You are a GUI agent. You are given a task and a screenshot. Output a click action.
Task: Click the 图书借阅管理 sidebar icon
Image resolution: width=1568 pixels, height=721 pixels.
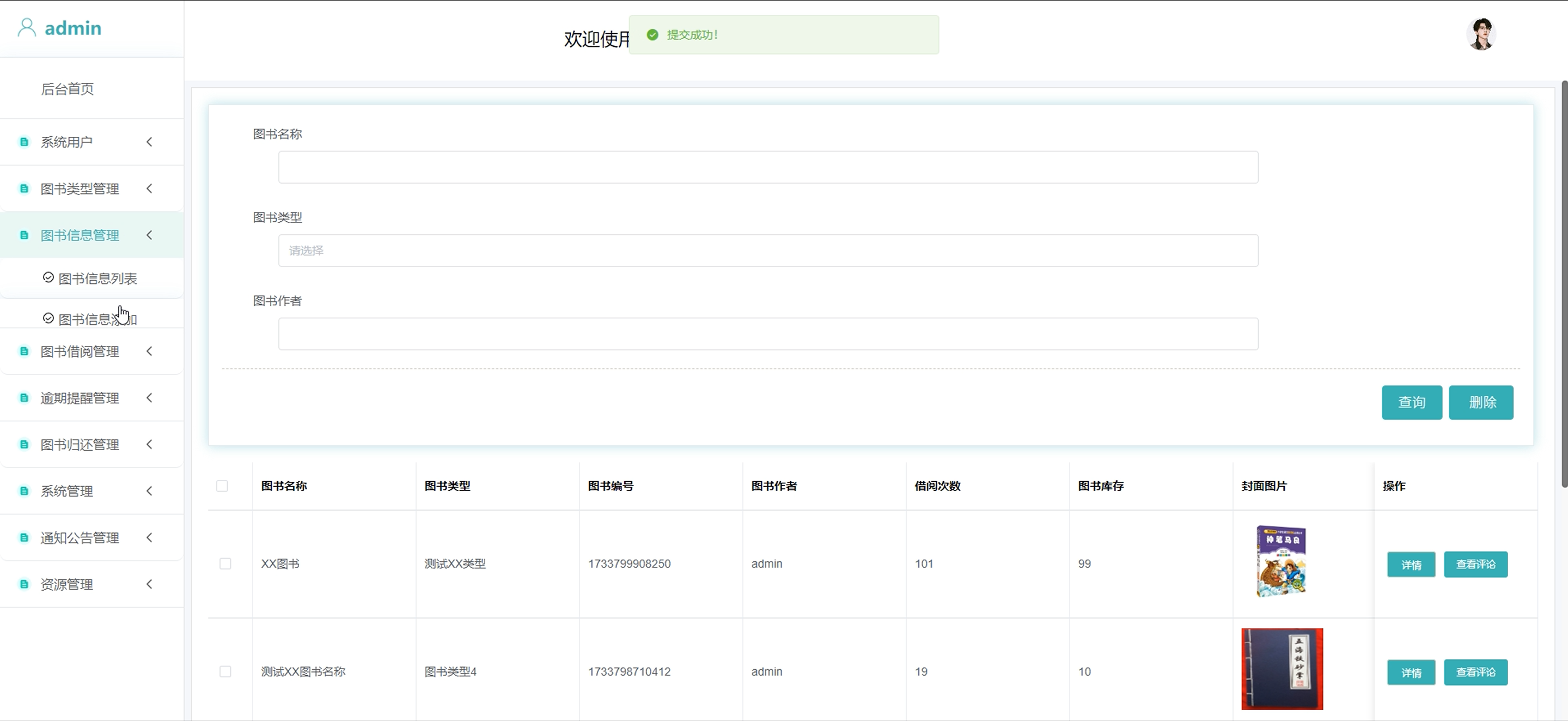(25, 352)
